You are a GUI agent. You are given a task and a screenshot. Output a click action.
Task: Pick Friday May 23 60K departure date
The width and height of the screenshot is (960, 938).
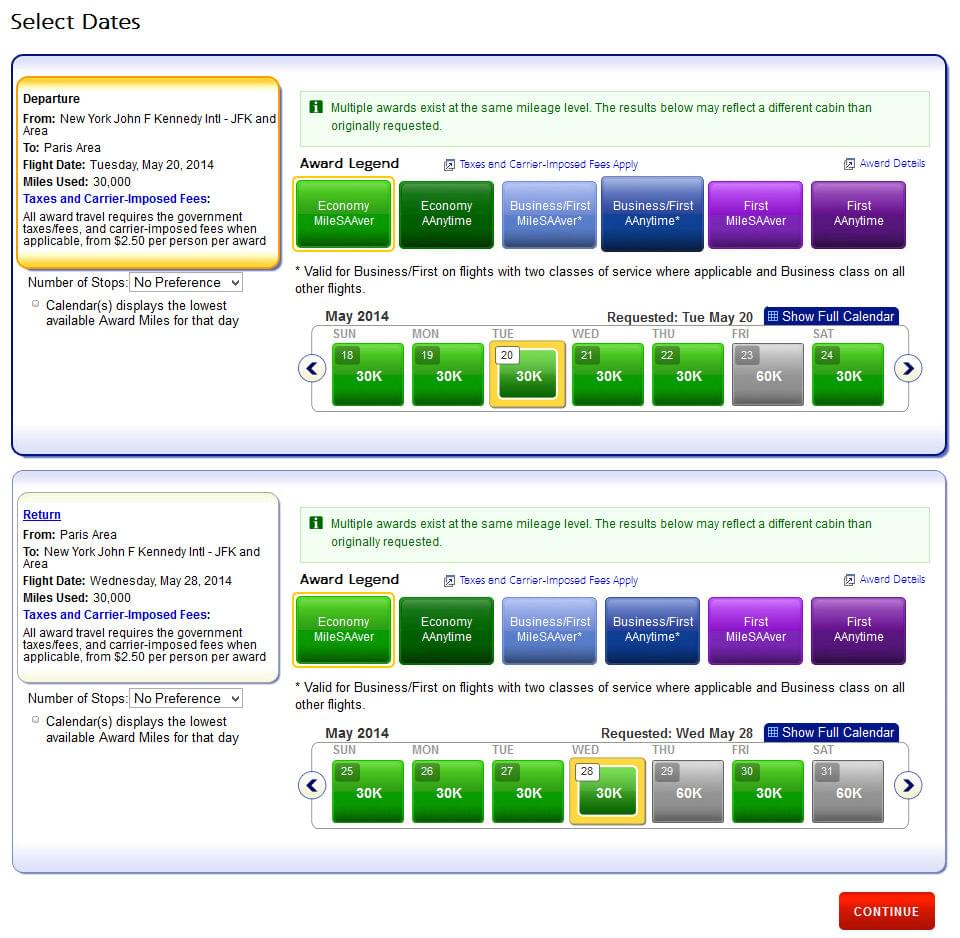(x=768, y=374)
